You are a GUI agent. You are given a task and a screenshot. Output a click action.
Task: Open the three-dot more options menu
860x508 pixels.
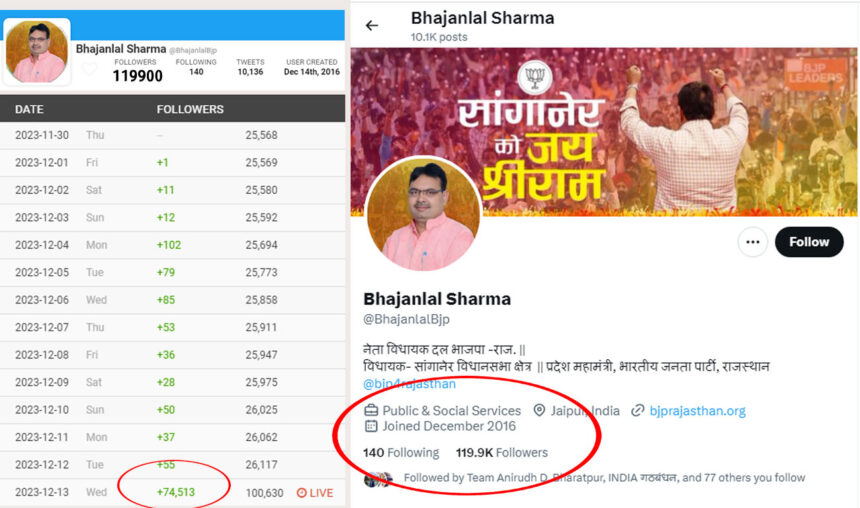(752, 242)
